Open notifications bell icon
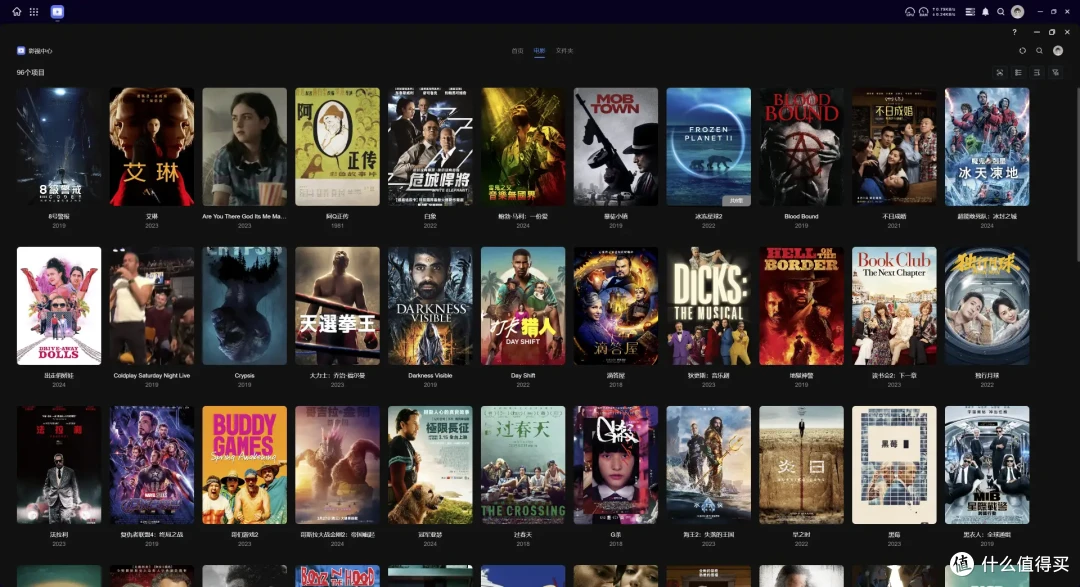 tap(986, 12)
